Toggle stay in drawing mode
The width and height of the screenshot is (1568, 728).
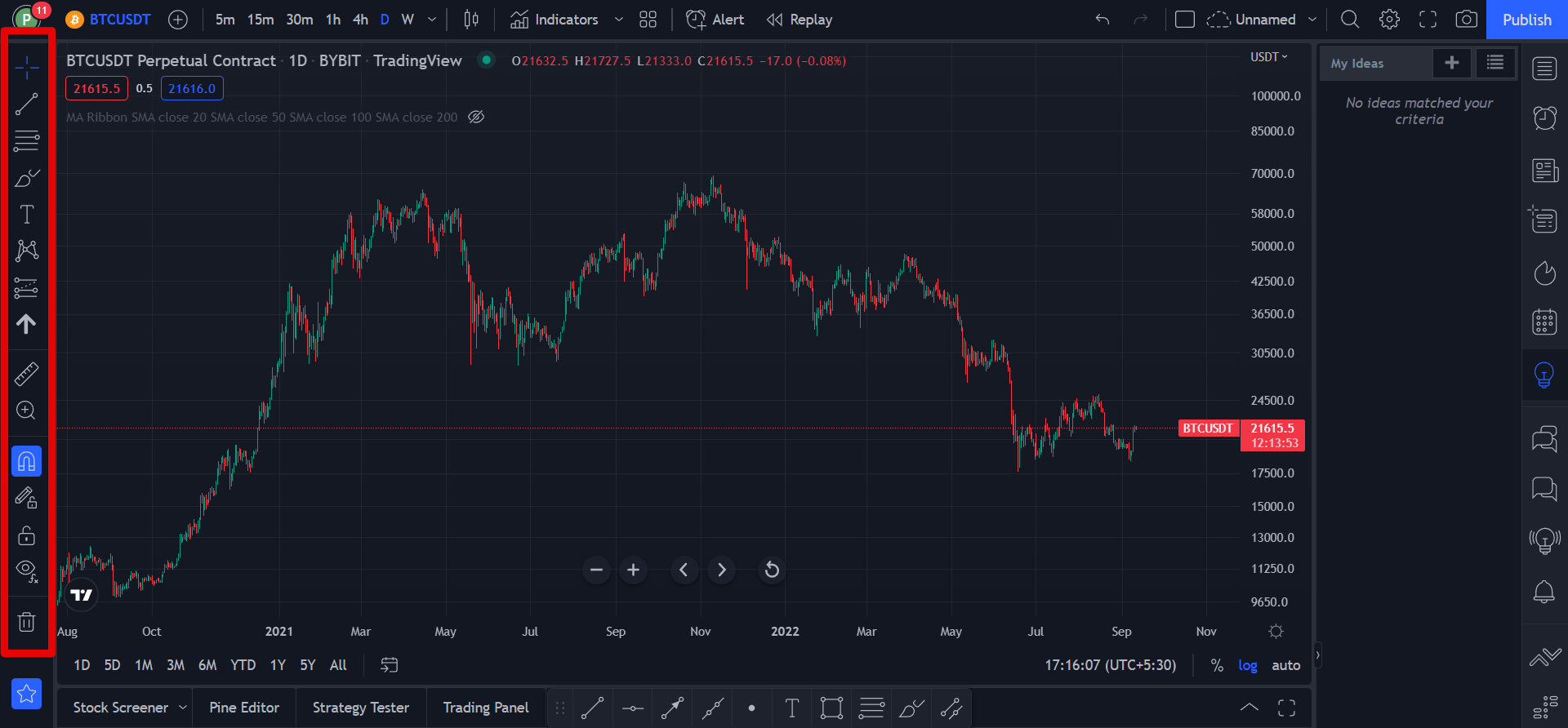[26, 498]
